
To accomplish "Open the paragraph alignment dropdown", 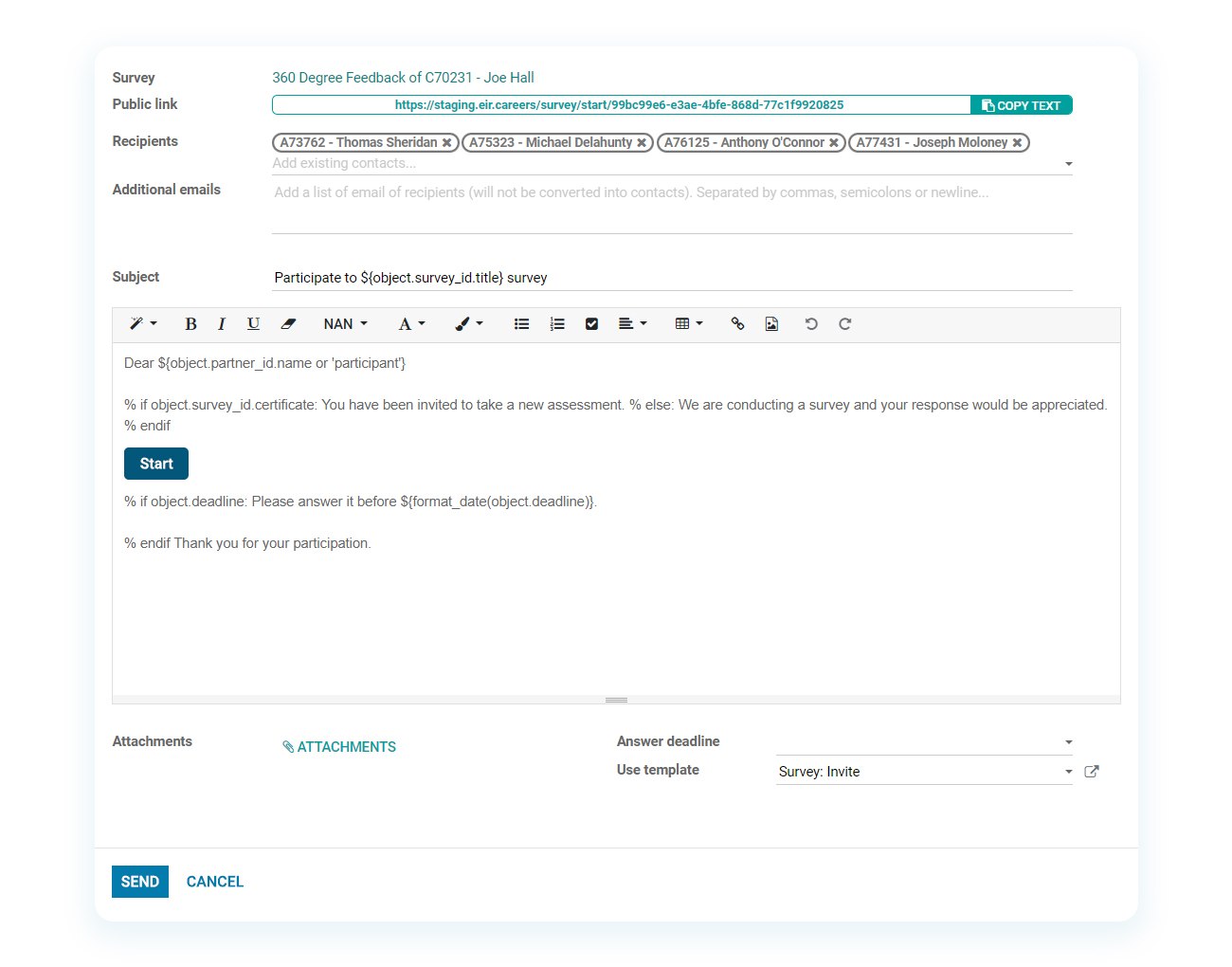I will (632, 324).
